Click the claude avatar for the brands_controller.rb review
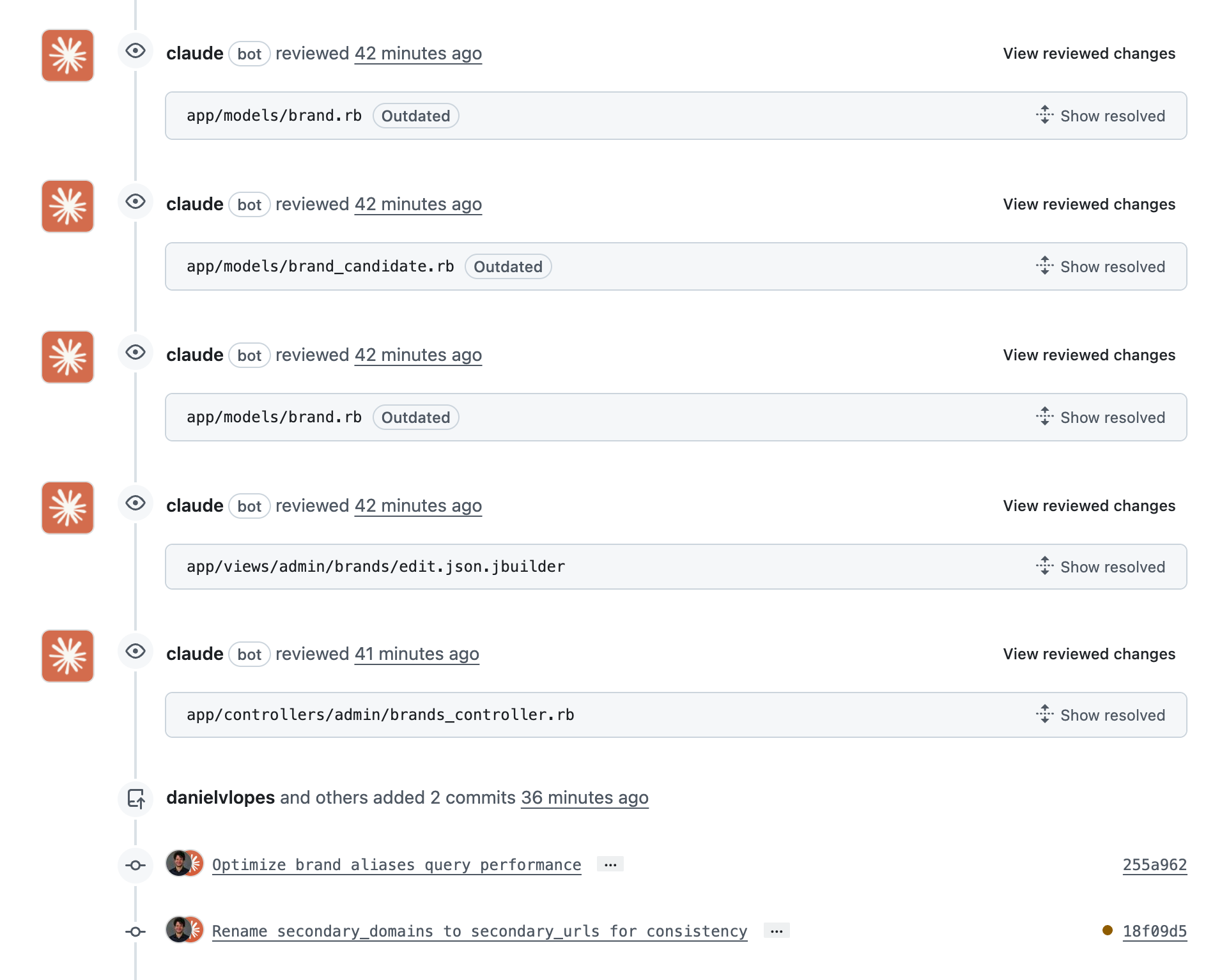The width and height of the screenshot is (1222, 980). (68, 656)
